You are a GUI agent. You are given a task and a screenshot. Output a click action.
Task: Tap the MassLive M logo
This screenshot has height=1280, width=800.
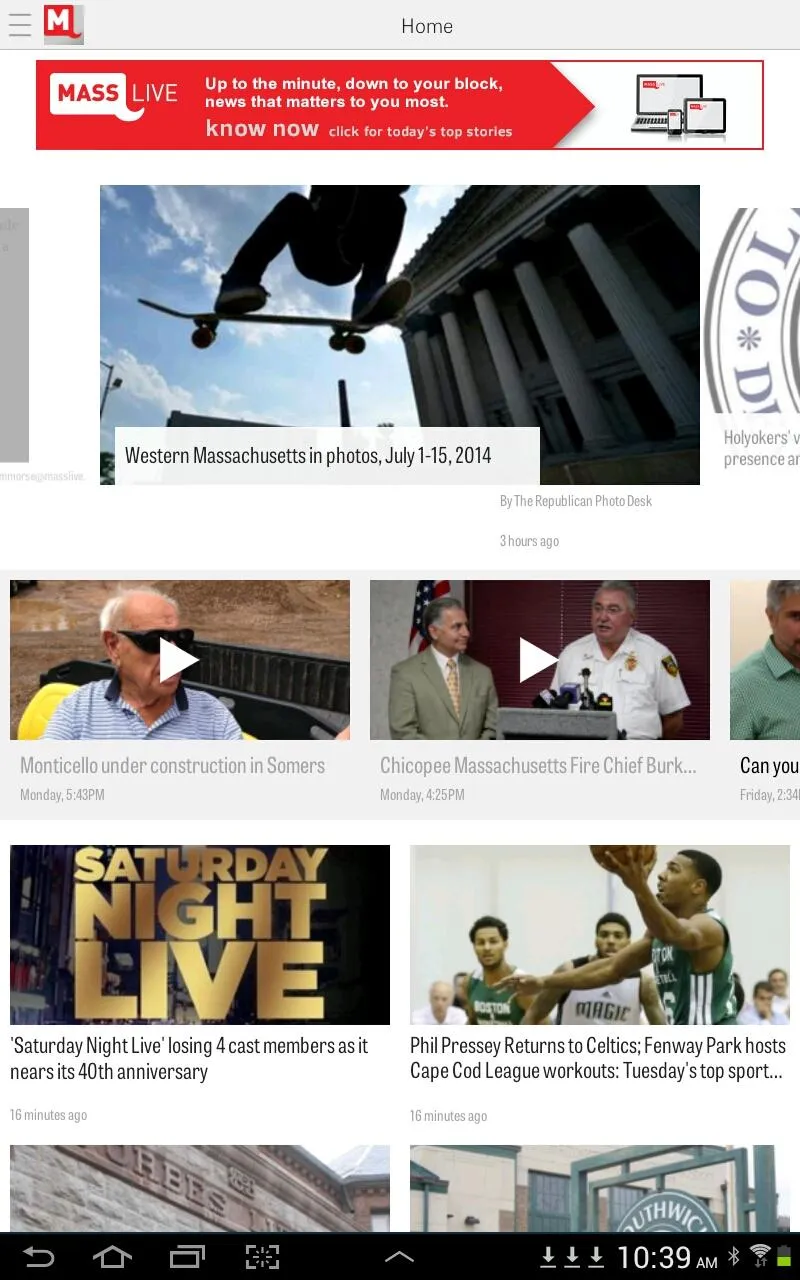coord(63,25)
